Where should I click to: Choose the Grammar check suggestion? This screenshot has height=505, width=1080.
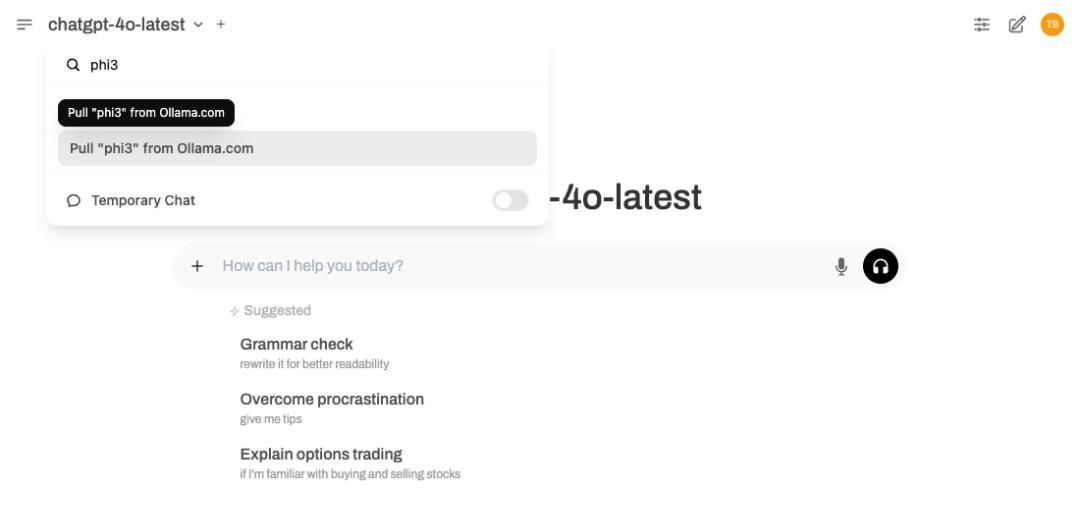(x=296, y=352)
